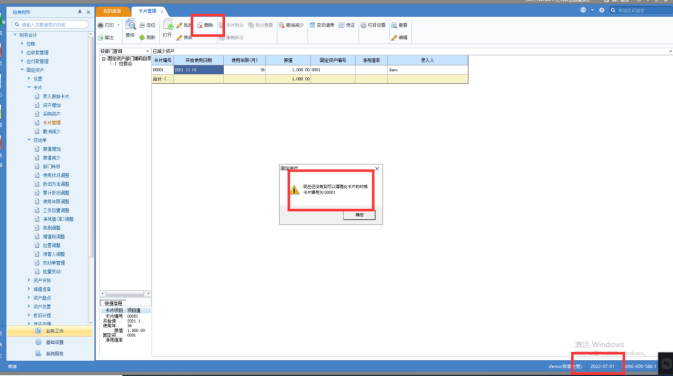Collapse the 固定资产 tree node
The image size is (673, 377).
[22, 70]
